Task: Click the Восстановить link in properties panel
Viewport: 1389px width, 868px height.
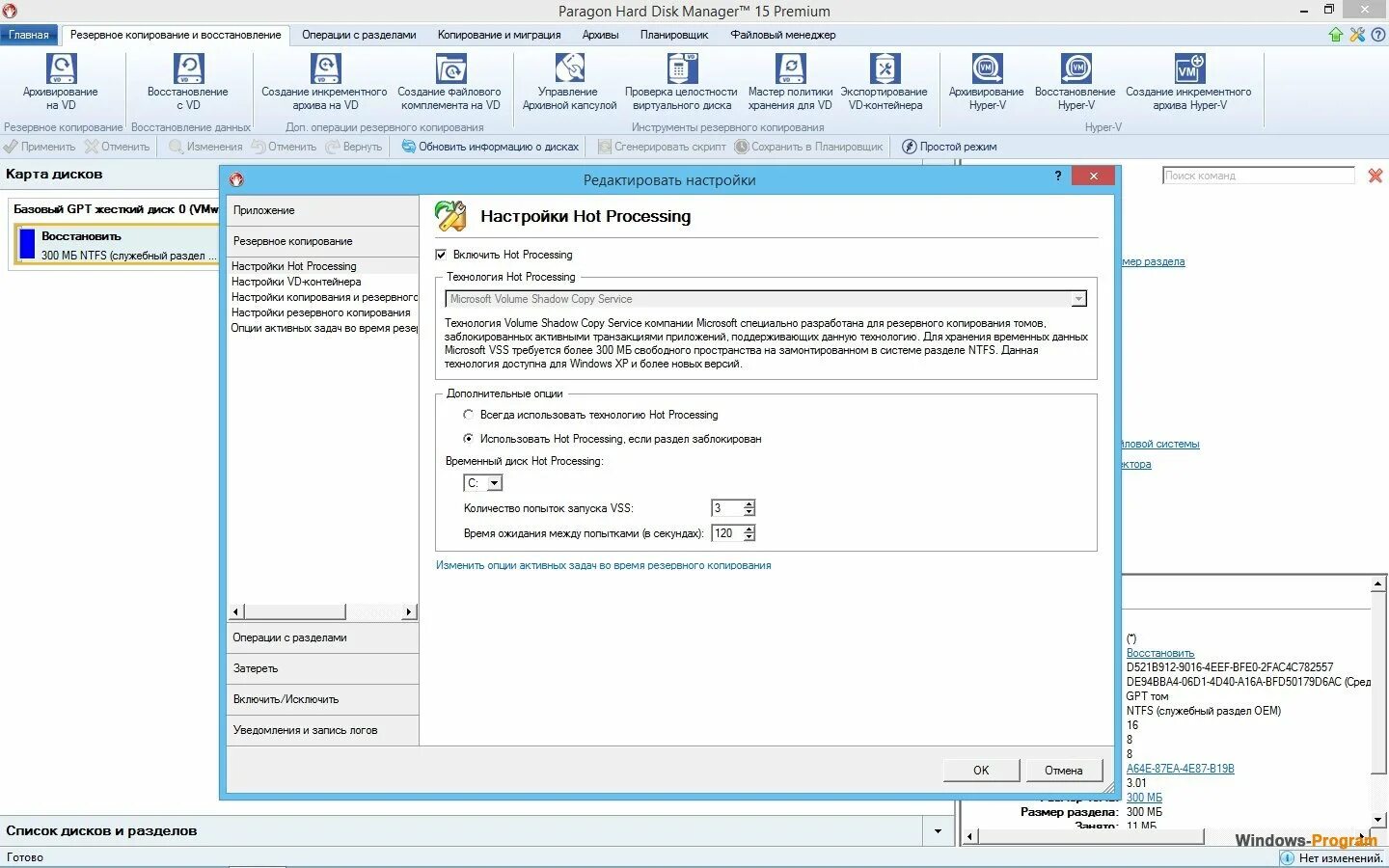Action: 1160,653
